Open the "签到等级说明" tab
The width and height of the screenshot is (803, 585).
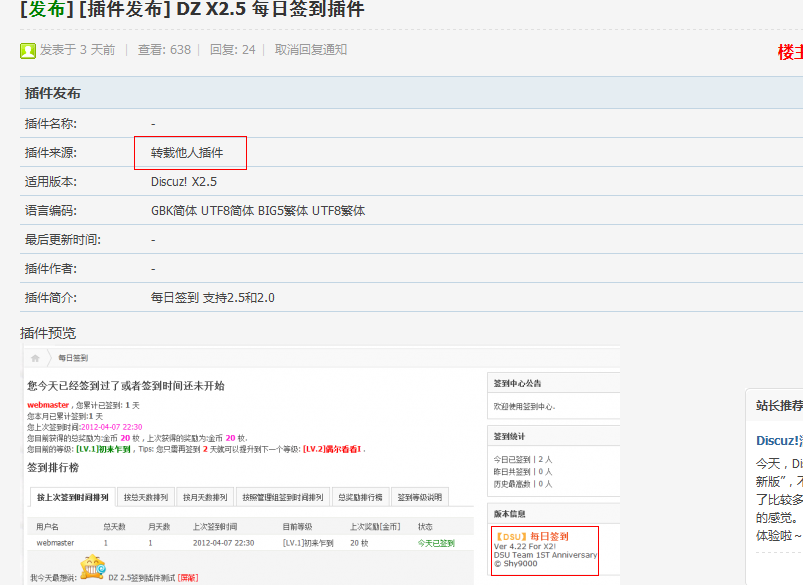tap(420, 497)
